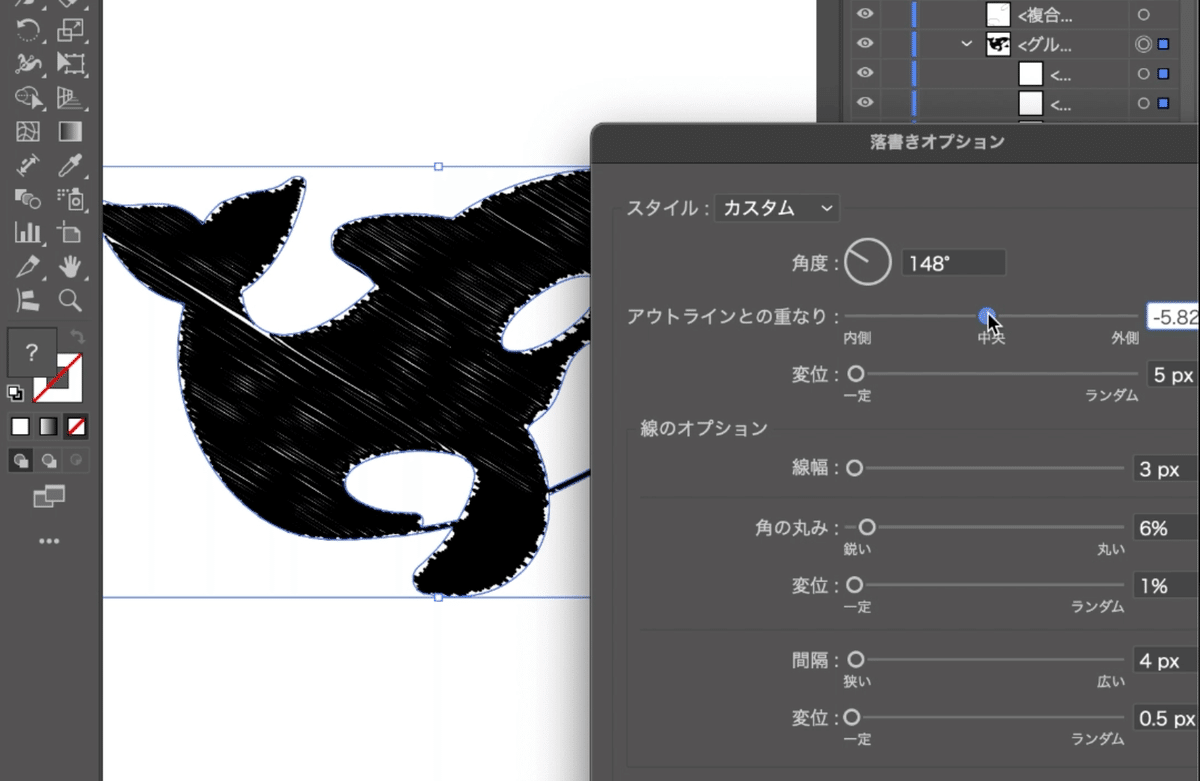Image resolution: width=1200 pixels, height=781 pixels.
Task: Select the Rotate tool
Action: (27, 29)
